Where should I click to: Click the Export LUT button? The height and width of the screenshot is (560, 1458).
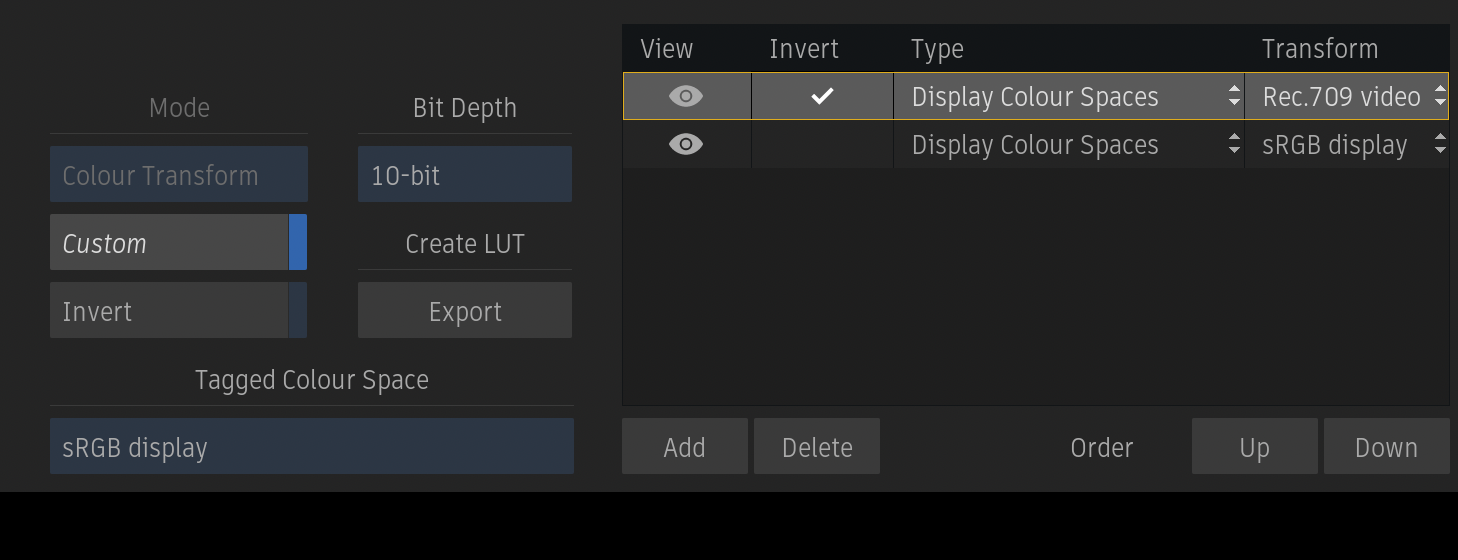[464, 311]
